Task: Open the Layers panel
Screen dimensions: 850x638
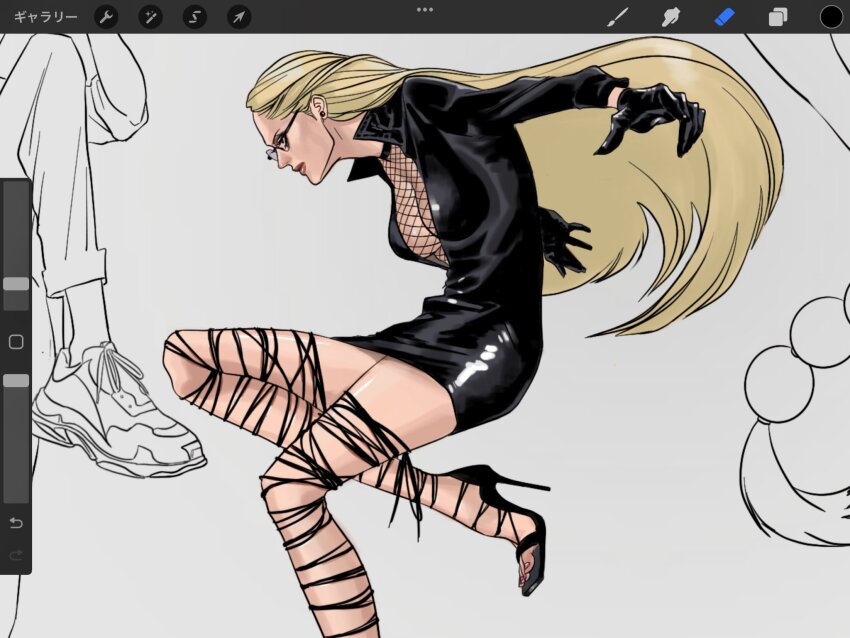Action: pyautogui.click(x=777, y=16)
